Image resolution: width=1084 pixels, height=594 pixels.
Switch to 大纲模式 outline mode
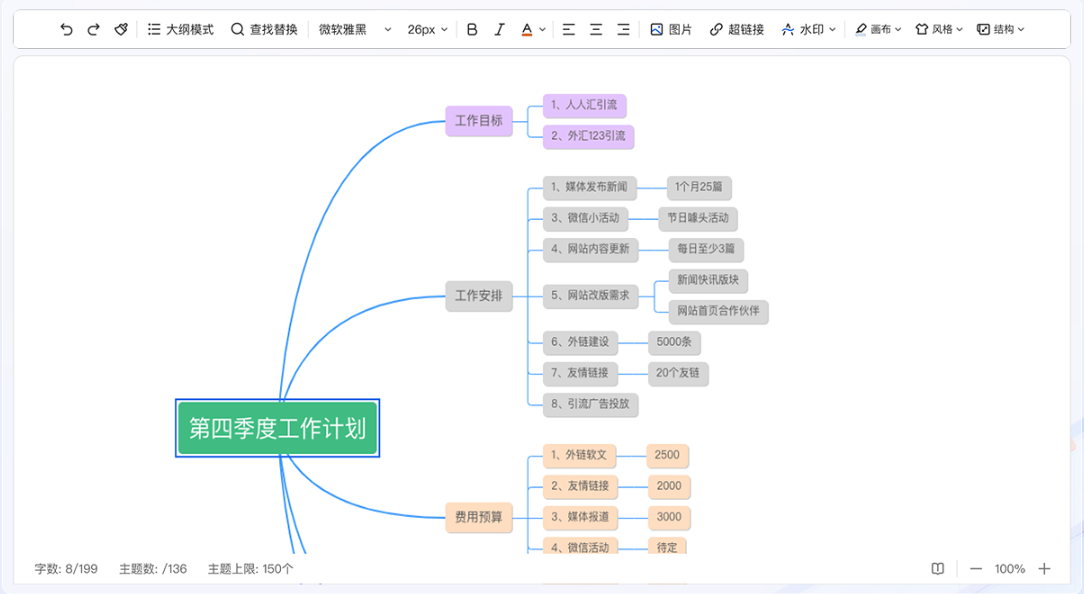(x=180, y=30)
